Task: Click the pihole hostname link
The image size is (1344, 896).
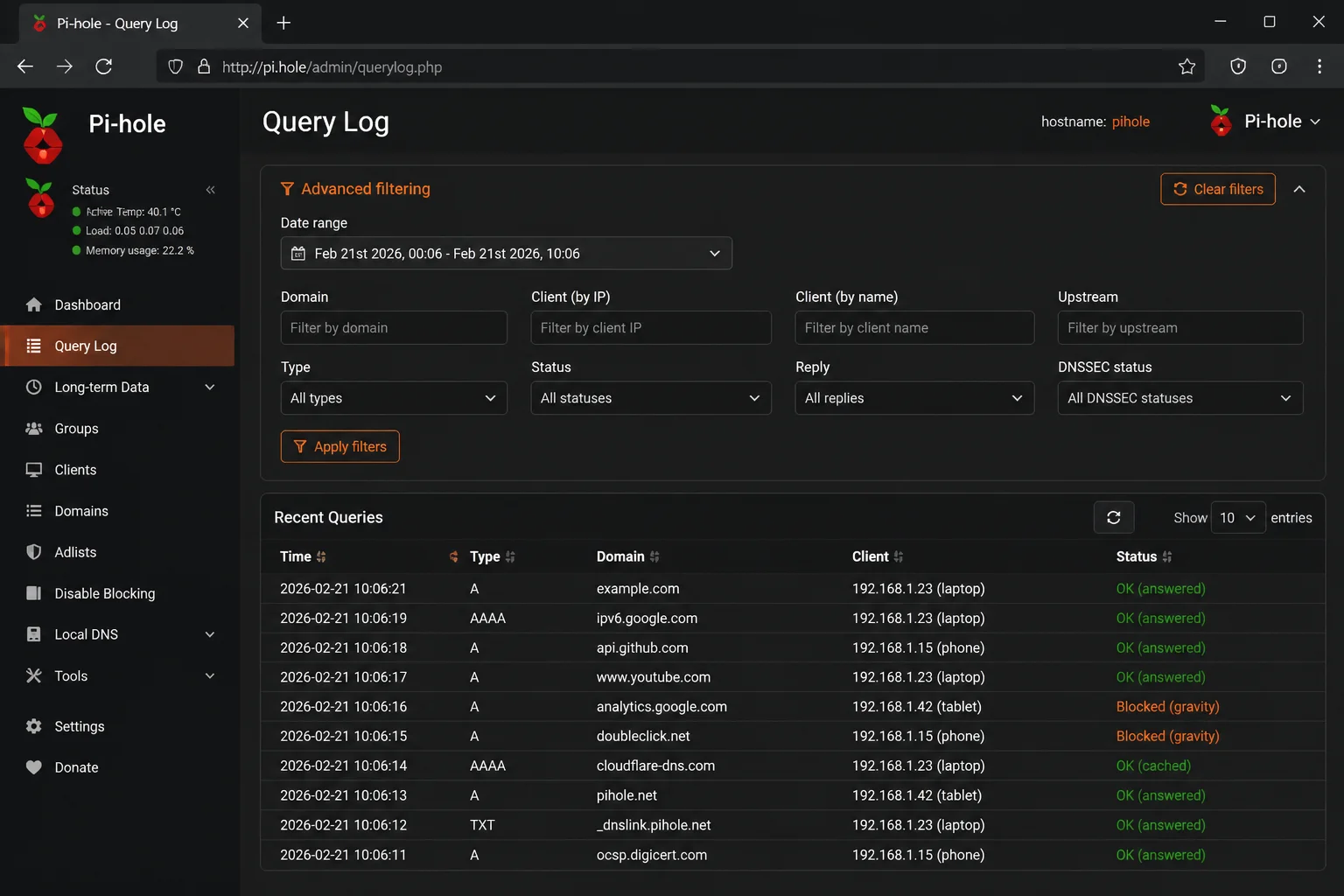Action: tap(1130, 122)
